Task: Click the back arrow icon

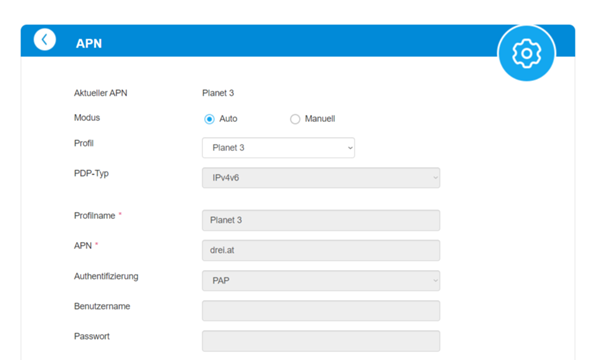Action: (x=45, y=39)
